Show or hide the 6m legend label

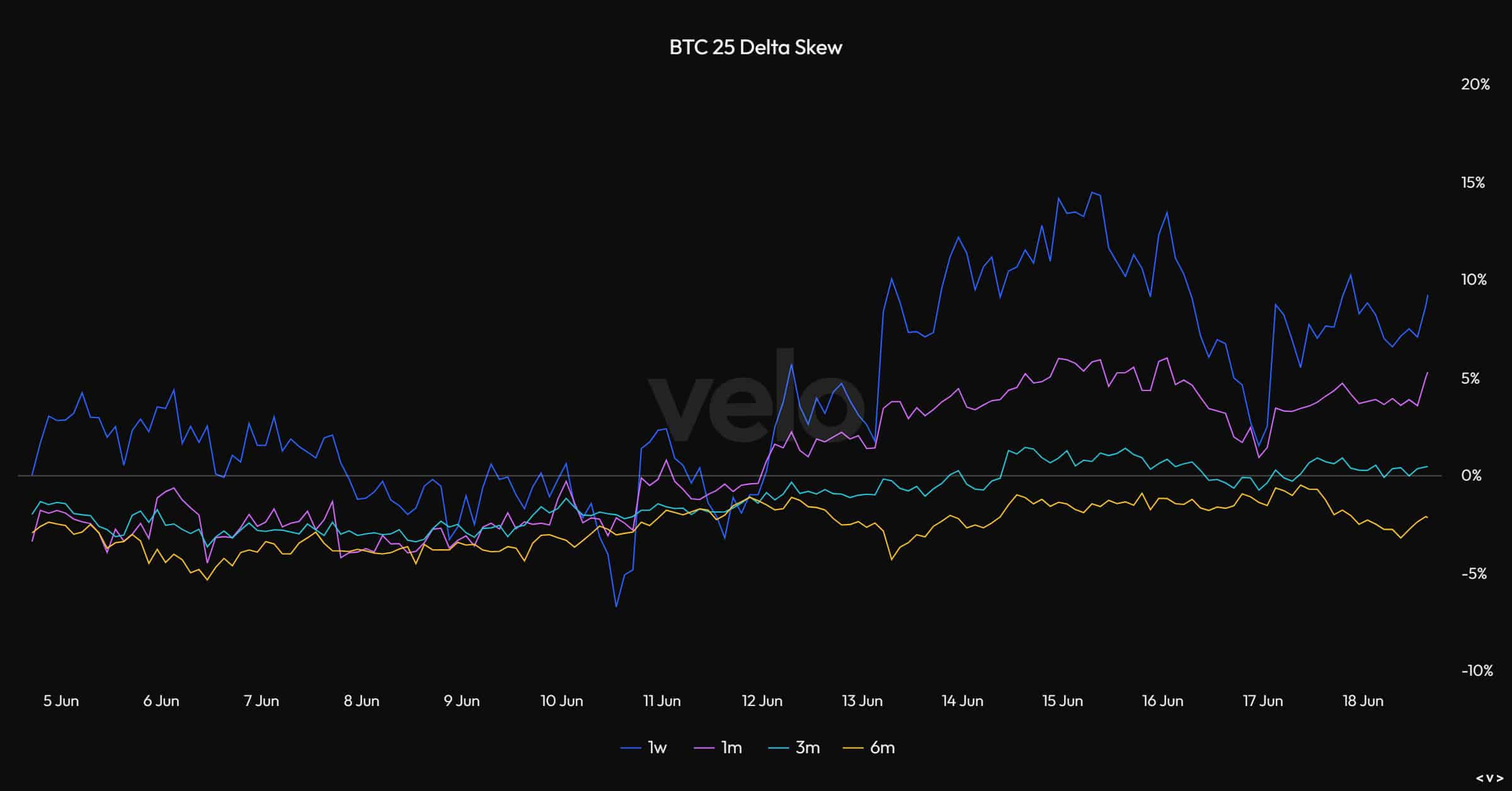click(882, 748)
